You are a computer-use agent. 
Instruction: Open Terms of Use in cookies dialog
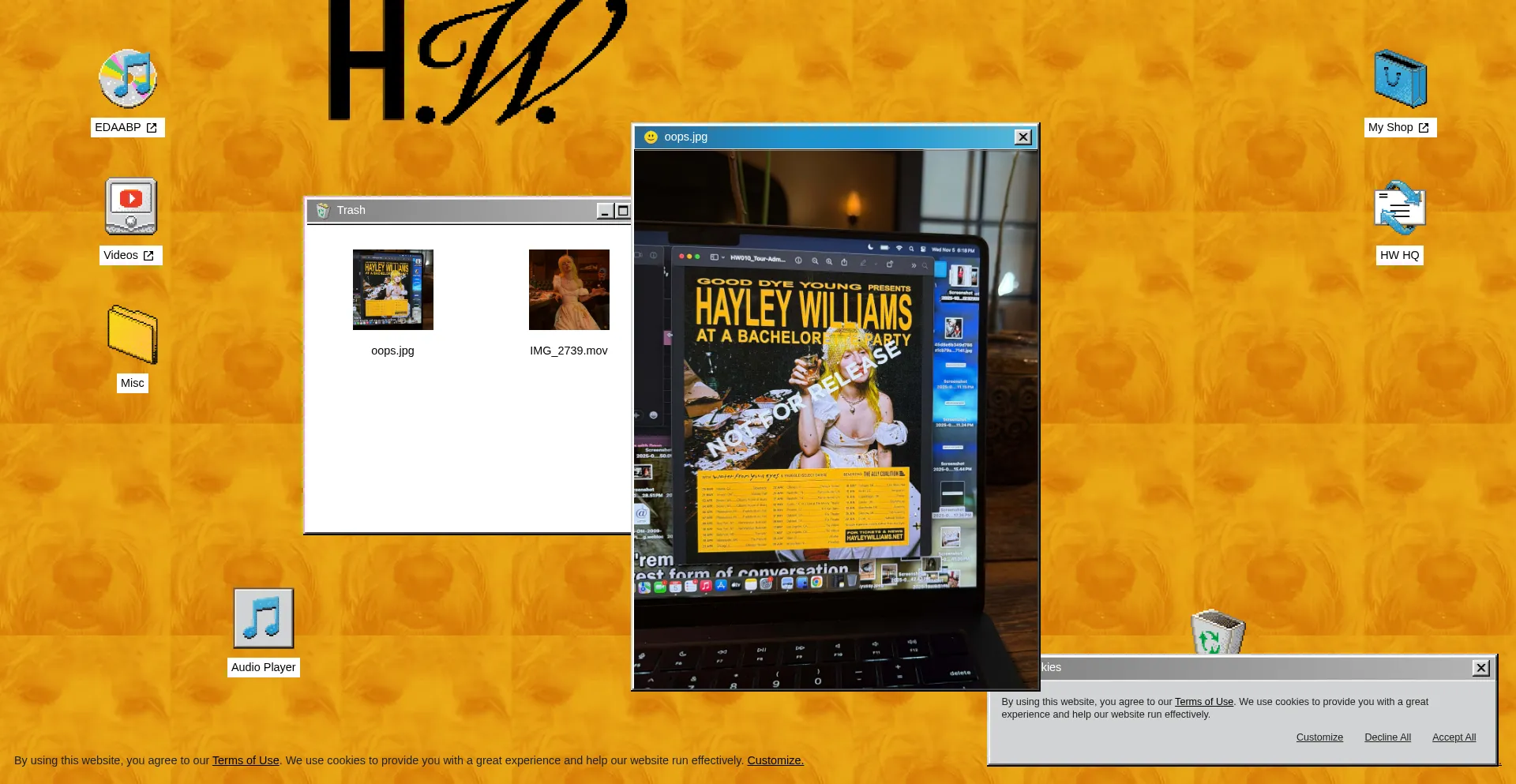(1203, 702)
